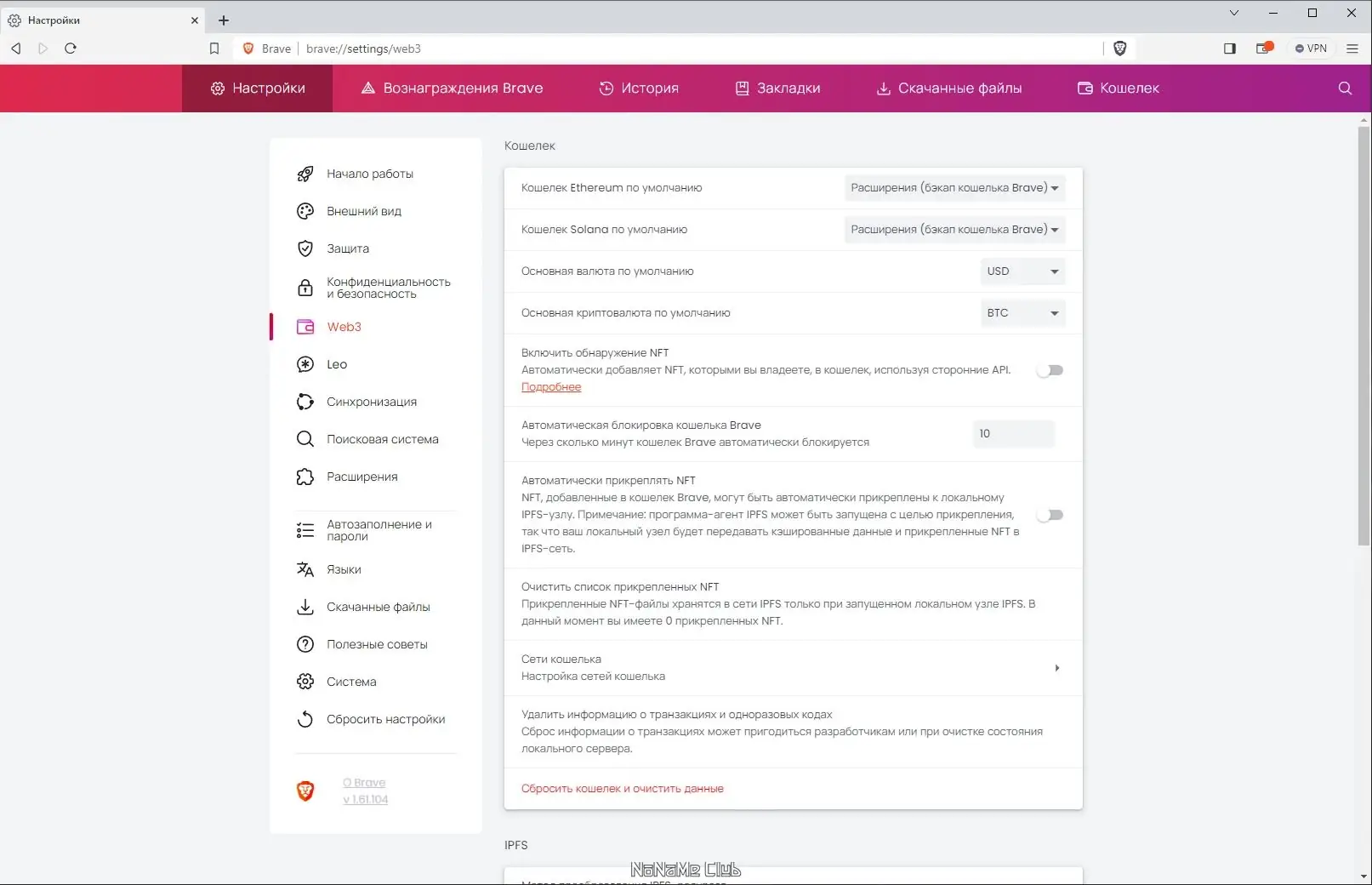Image resolution: width=1372 pixels, height=885 pixels.
Task: Open the Скачанные файлы header tab
Action: (949, 88)
